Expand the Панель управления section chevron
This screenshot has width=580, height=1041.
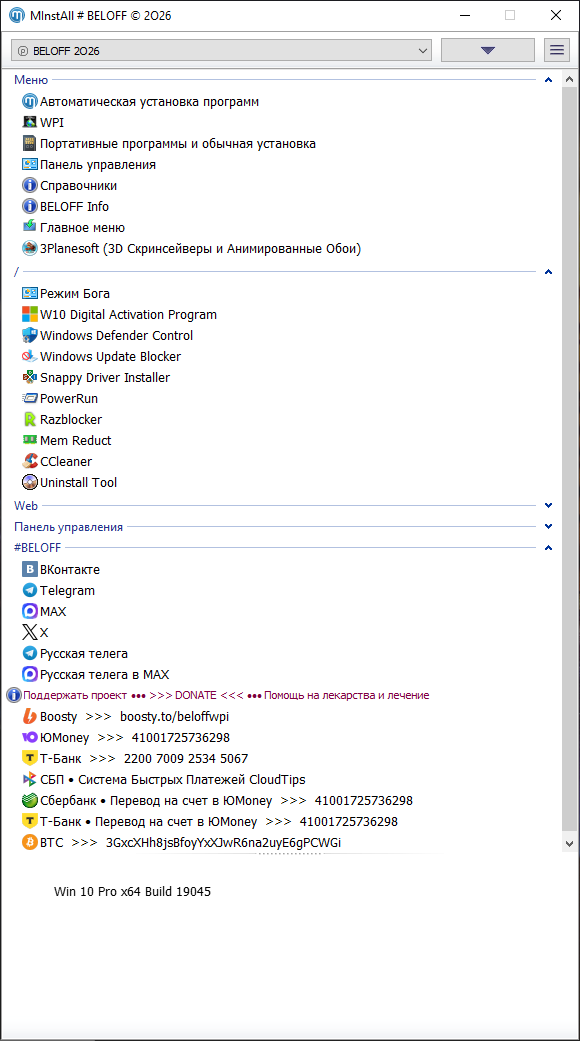pyautogui.click(x=548, y=526)
